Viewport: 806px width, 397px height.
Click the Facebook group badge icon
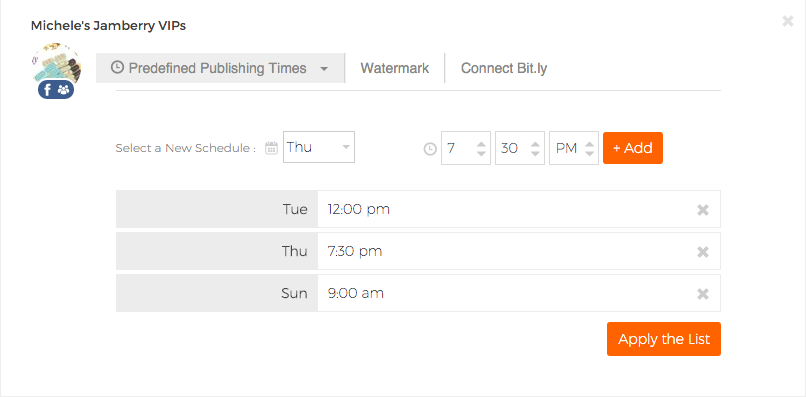coord(56,90)
